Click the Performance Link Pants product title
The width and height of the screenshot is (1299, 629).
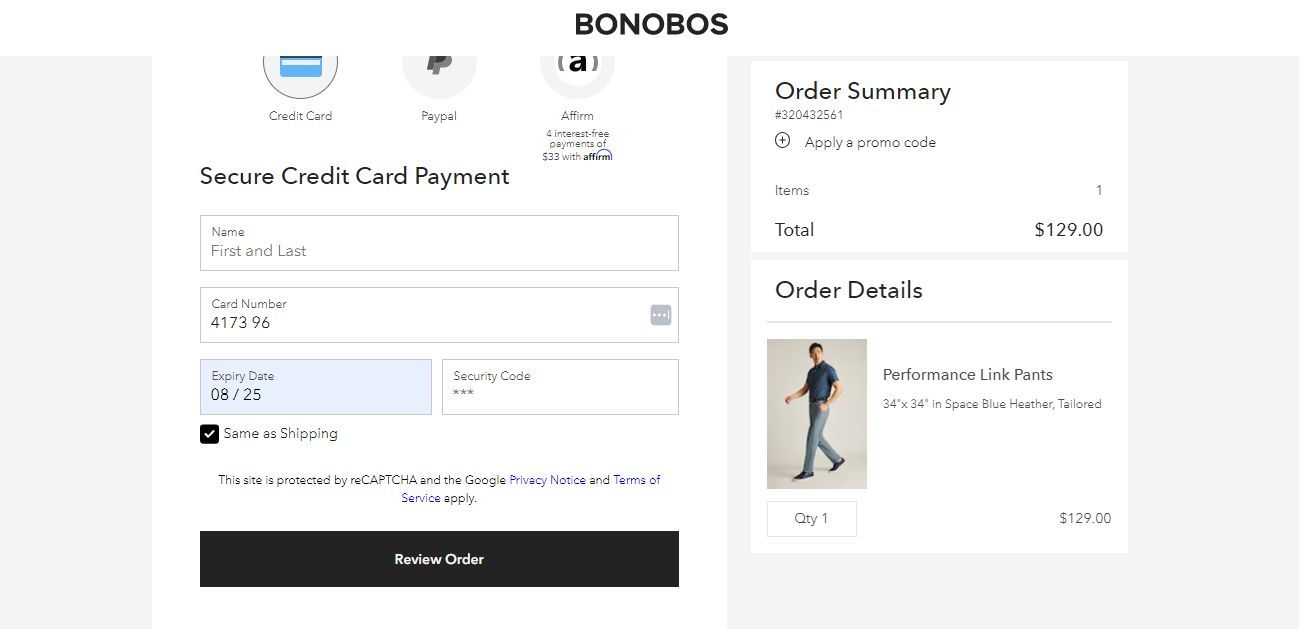(x=967, y=374)
